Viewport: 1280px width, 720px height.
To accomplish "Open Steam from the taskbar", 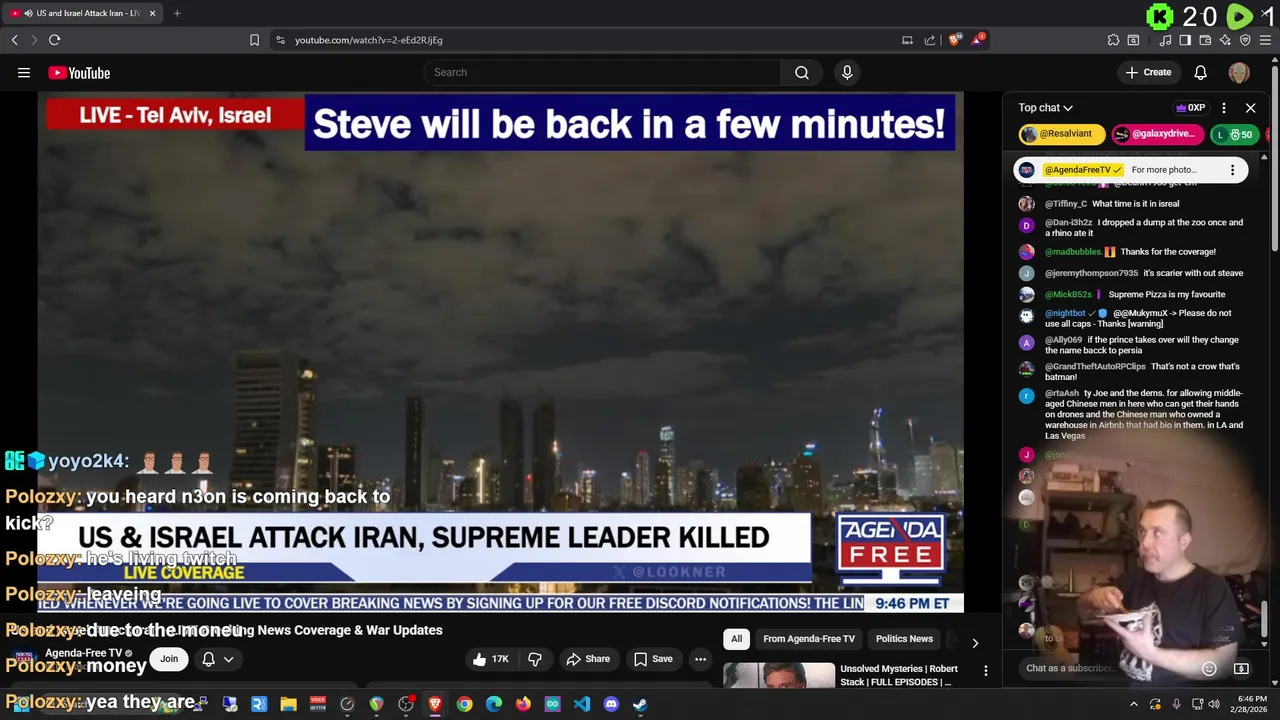I will tap(640, 704).
